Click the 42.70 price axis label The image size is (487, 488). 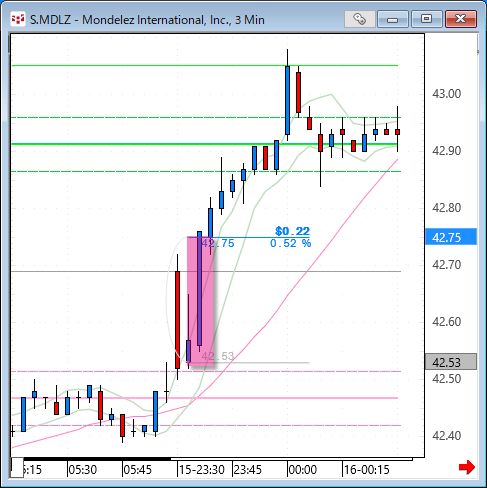[x=447, y=265]
